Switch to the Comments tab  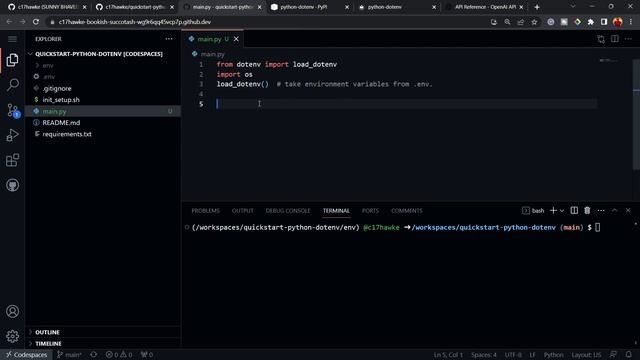[x=407, y=211]
